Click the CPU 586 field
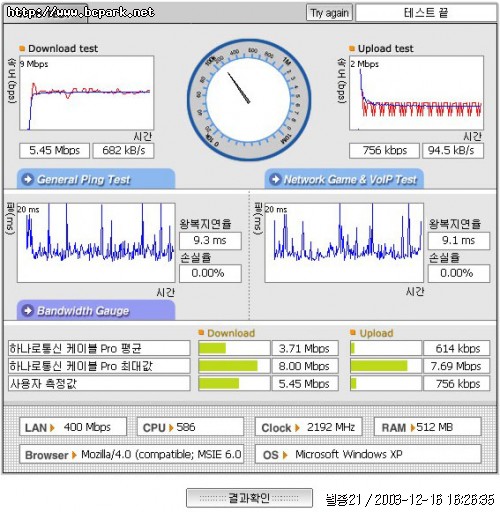Screen dimensions: 500x512 point(190,427)
